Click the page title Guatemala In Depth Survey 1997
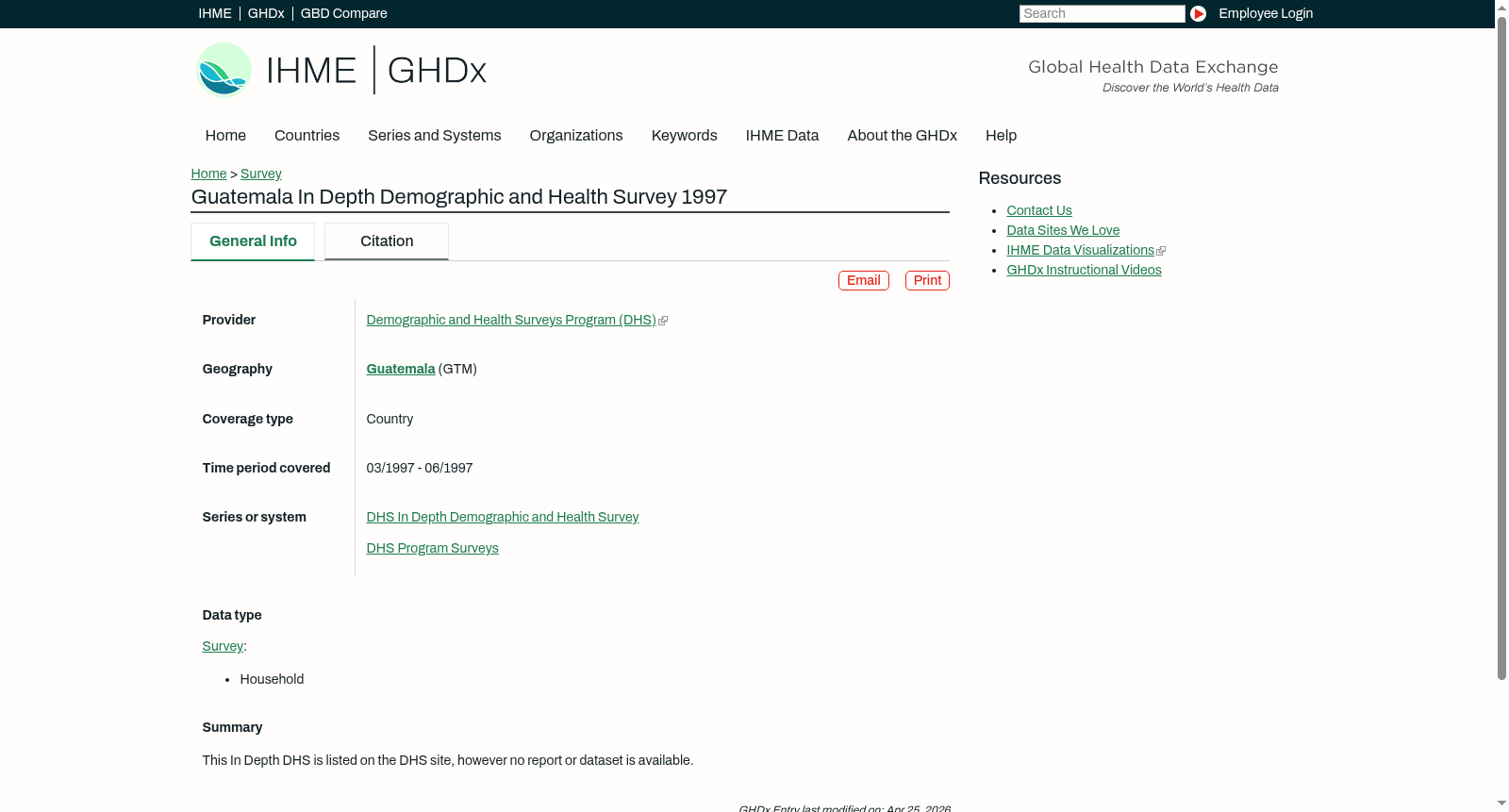The height and width of the screenshot is (812, 1509). (459, 197)
